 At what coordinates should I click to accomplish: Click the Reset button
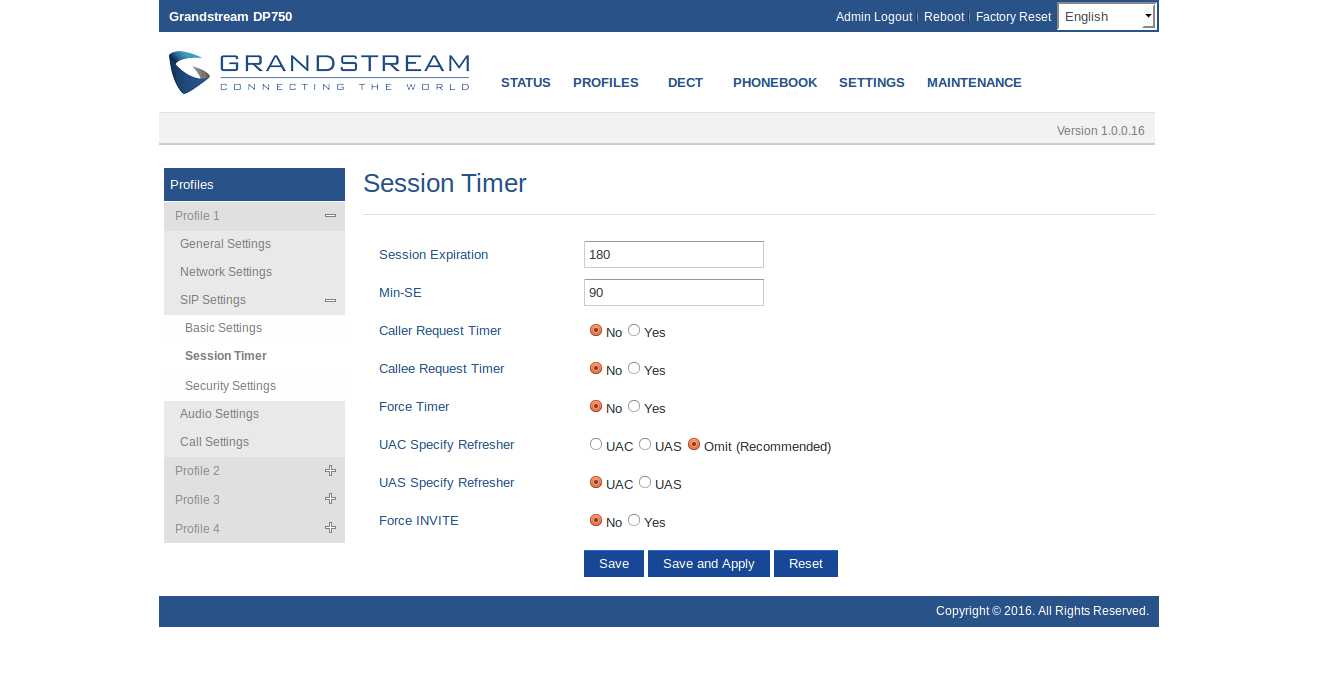[x=805, y=564]
